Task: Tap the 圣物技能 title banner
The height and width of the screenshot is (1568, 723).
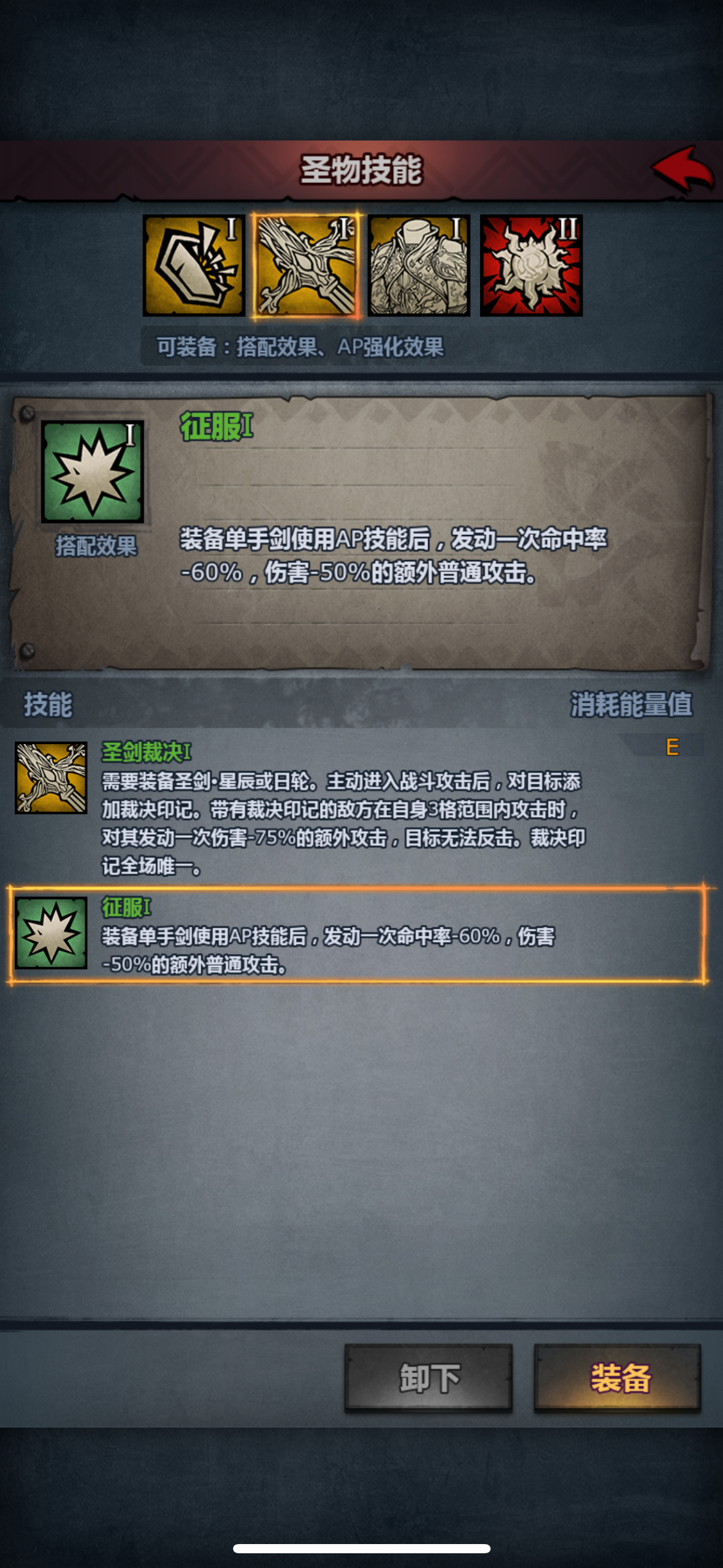Action: click(361, 169)
